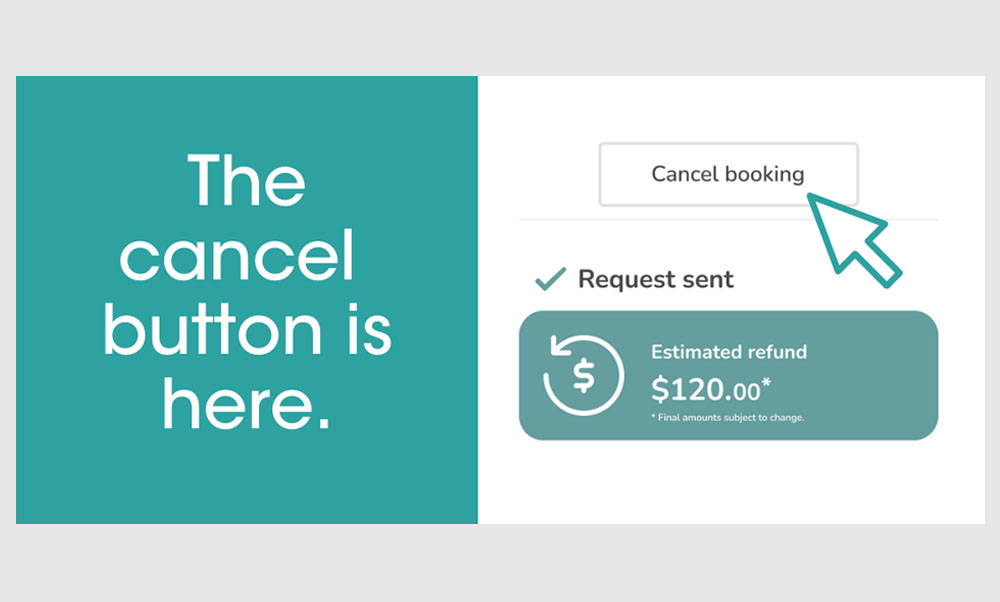1000x602 pixels.
Task: Click the circular refund dollar icon
Action: click(x=583, y=375)
